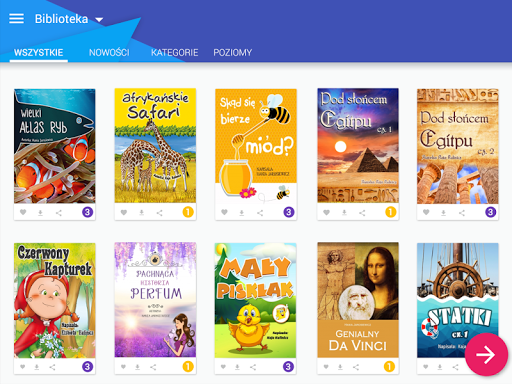
Task: Share the Skąd się bierze miód book
Action: coord(260,212)
